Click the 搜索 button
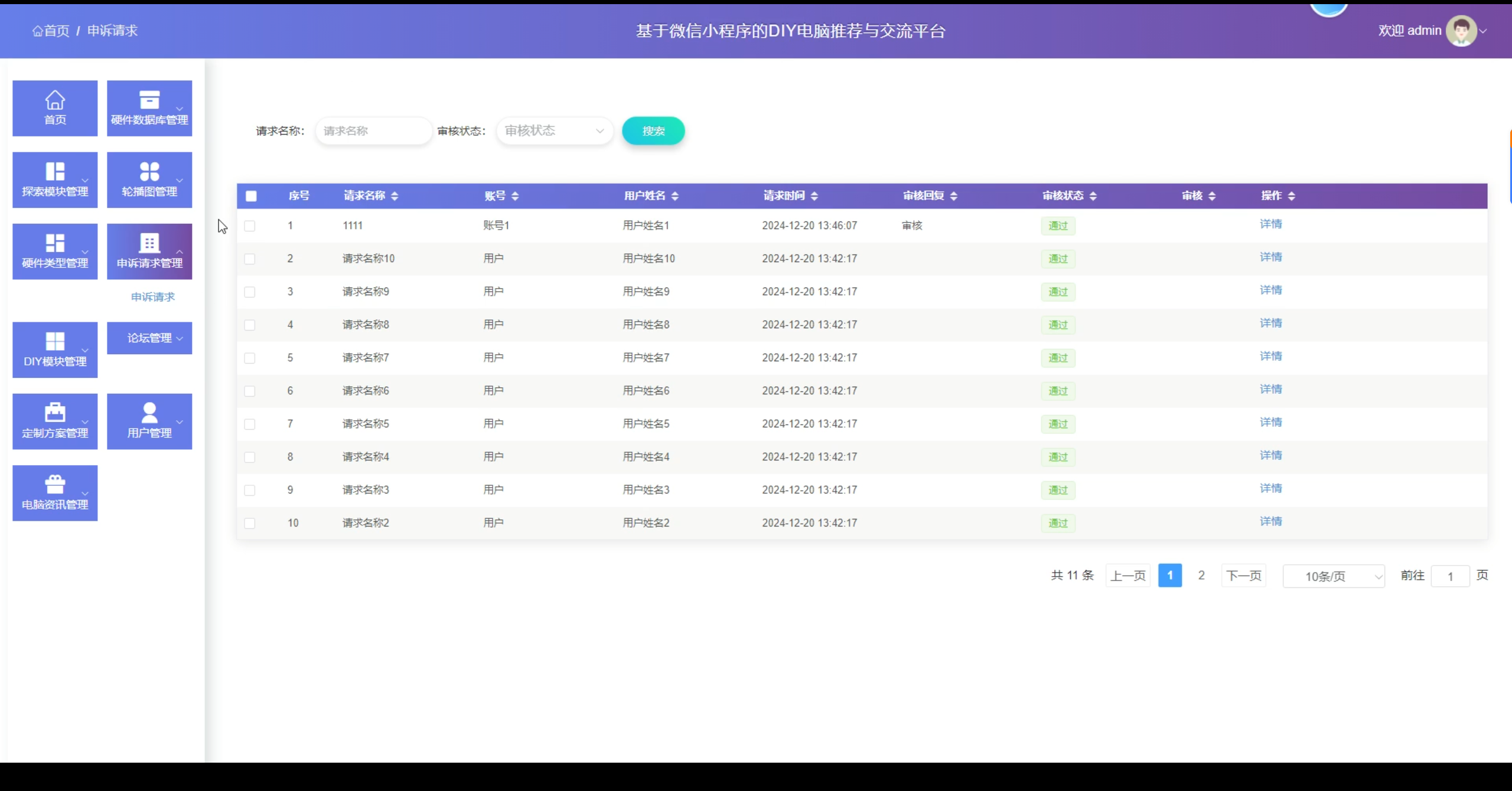1512x791 pixels. pos(653,131)
